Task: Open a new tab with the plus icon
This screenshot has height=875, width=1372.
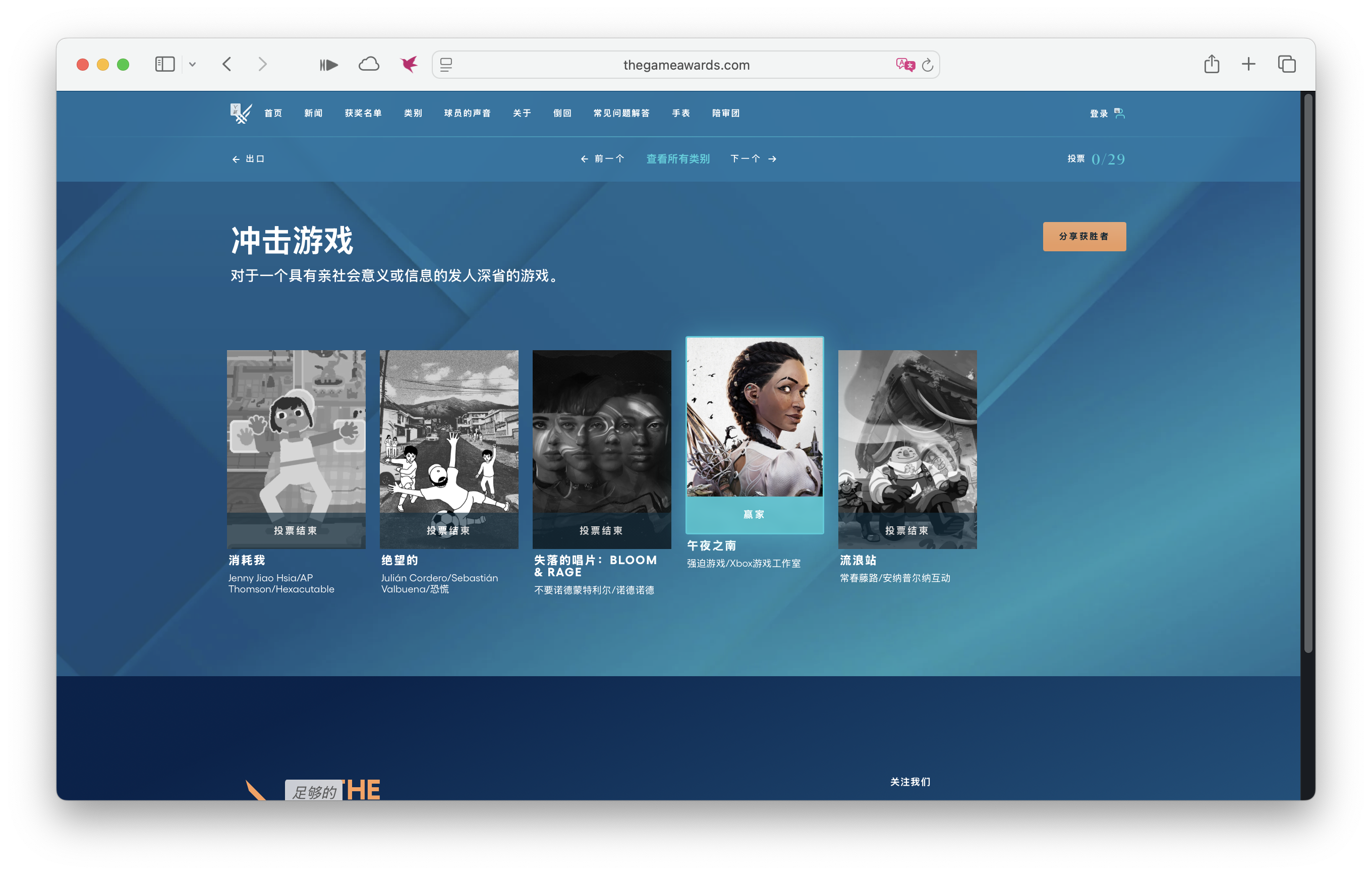Action: coord(1249,64)
